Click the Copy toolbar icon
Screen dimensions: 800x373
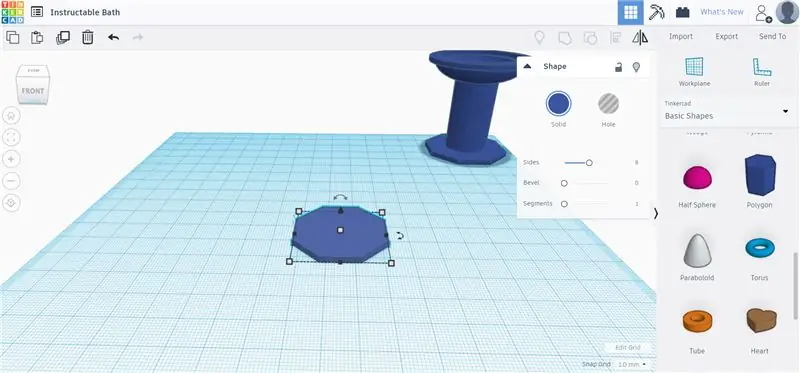pyautogui.click(x=13, y=37)
